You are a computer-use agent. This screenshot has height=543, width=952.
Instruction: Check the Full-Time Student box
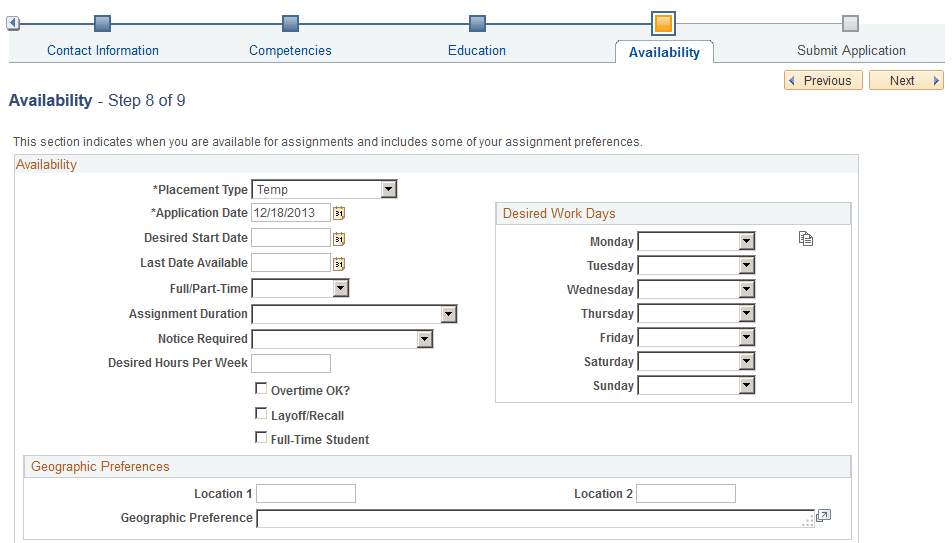tap(261, 437)
